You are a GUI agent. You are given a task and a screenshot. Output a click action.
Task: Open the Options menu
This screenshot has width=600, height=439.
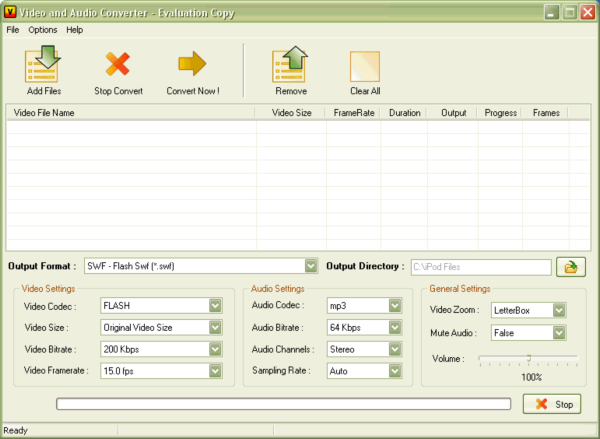point(43,30)
